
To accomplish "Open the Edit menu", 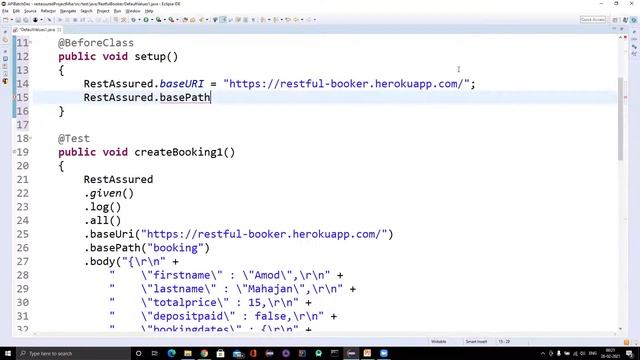I will pos(16,11).
